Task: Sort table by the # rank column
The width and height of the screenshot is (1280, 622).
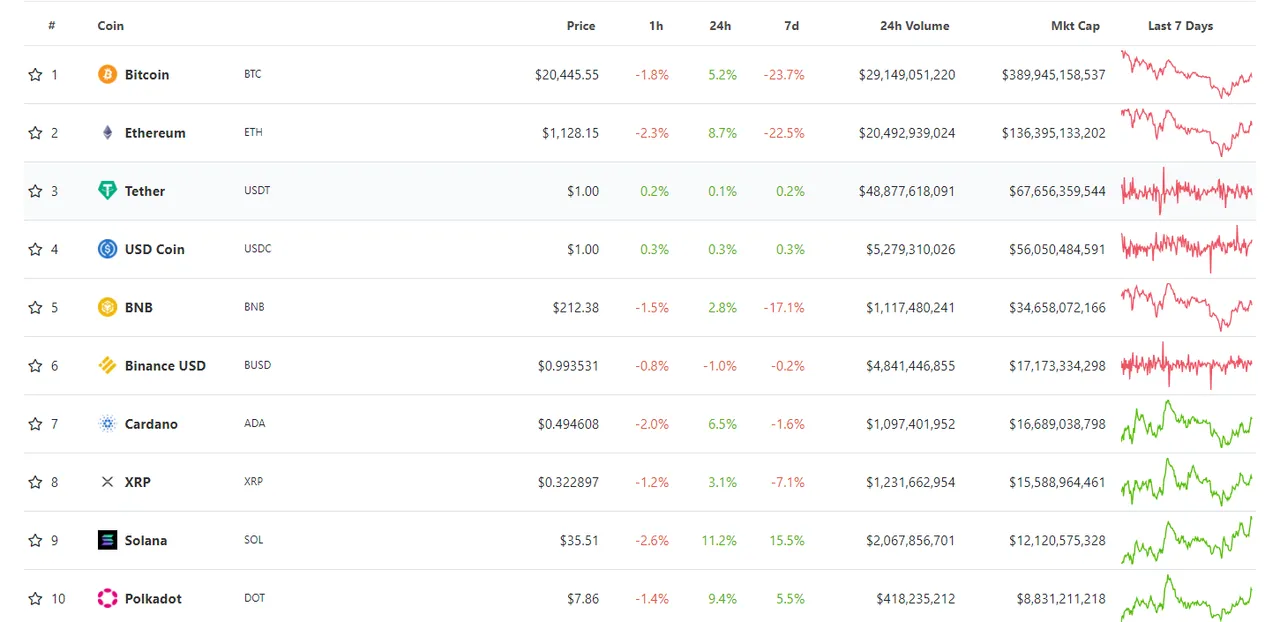Action: [52, 25]
